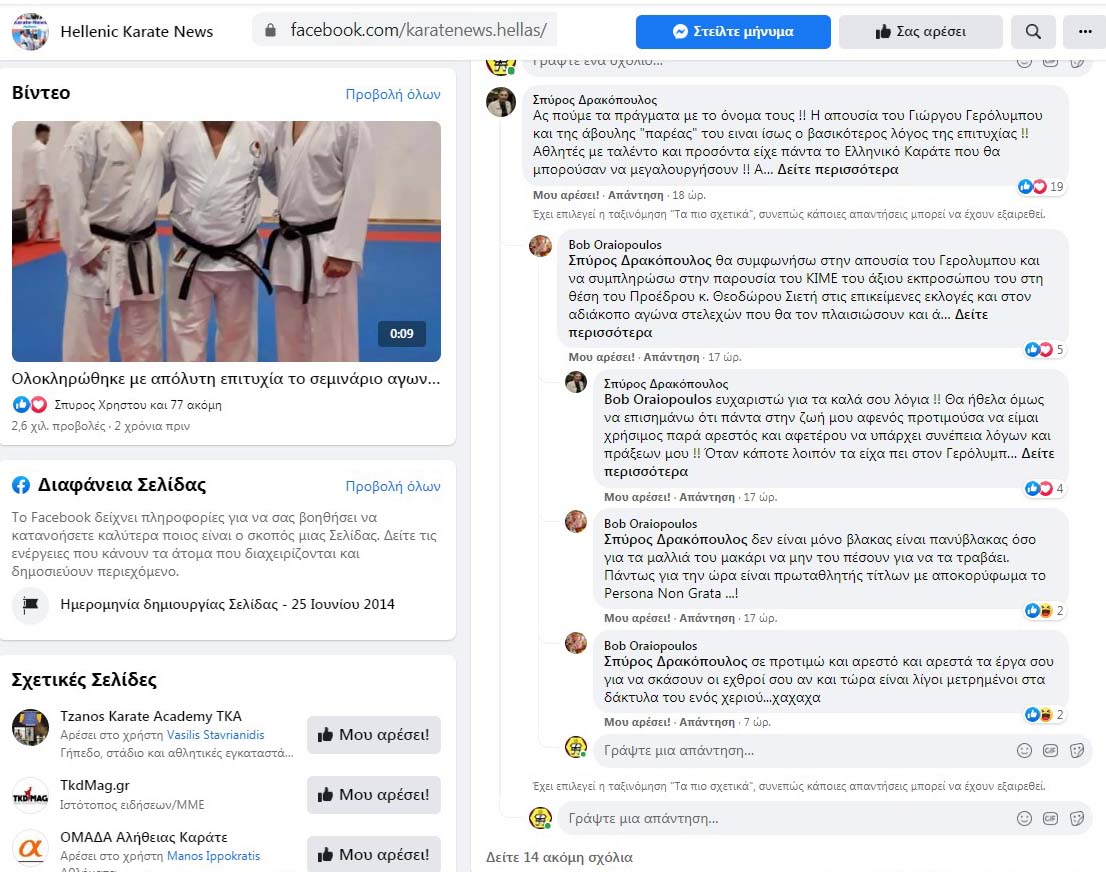The image size is (1106, 872).
Task: Click 'Προβολή όλων' next to Βίντεο
Action: 393,94
